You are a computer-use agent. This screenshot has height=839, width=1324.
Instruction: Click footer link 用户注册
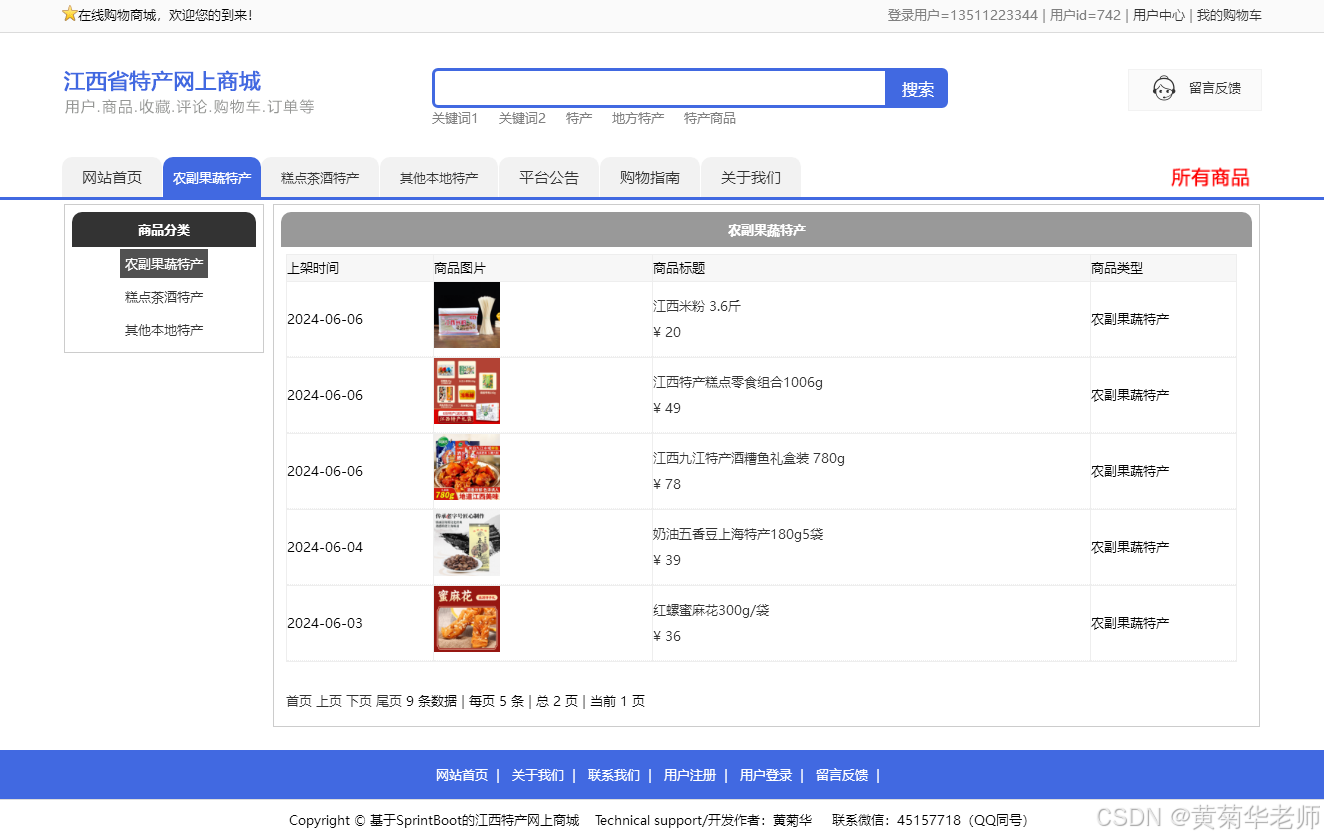coord(690,775)
